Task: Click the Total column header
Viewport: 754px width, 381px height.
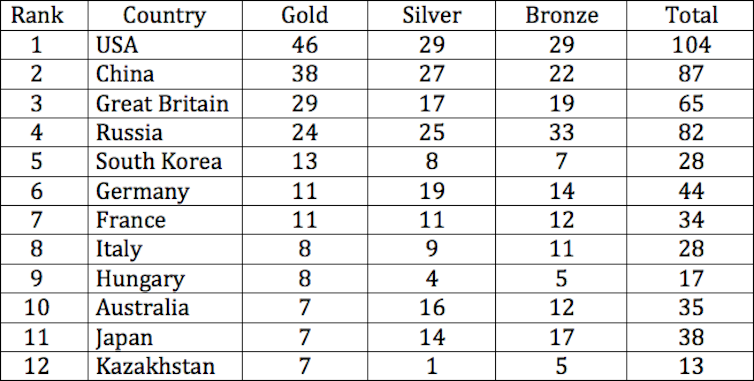Action: point(691,15)
